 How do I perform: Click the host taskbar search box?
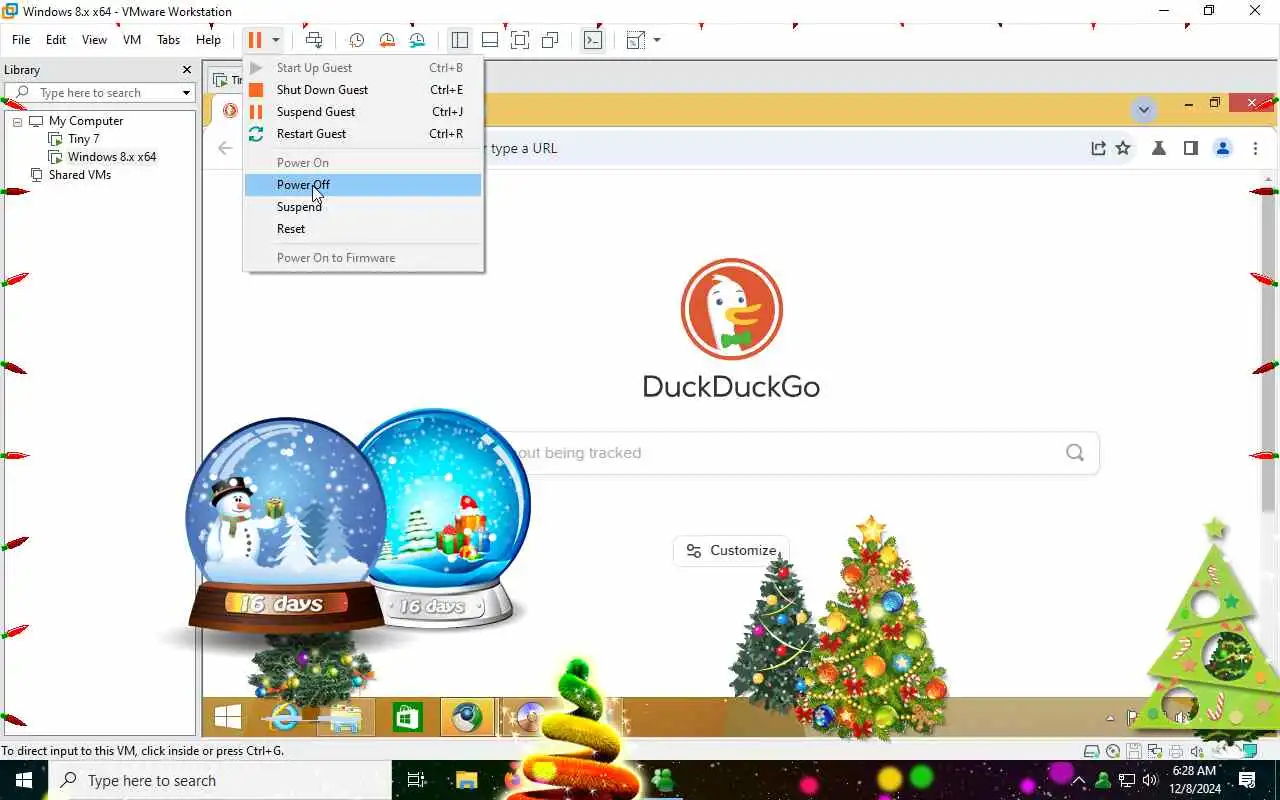[x=220, y=780]
